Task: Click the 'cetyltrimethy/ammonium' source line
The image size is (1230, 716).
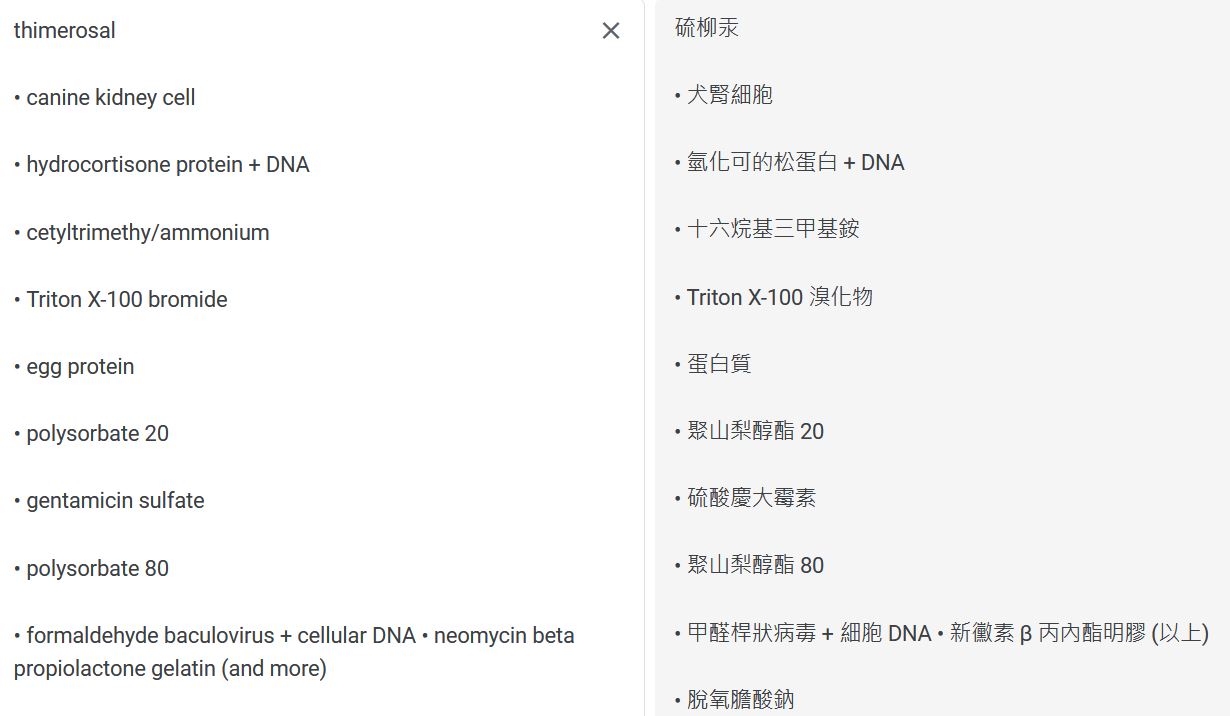Action: click(x=147, y=233)
